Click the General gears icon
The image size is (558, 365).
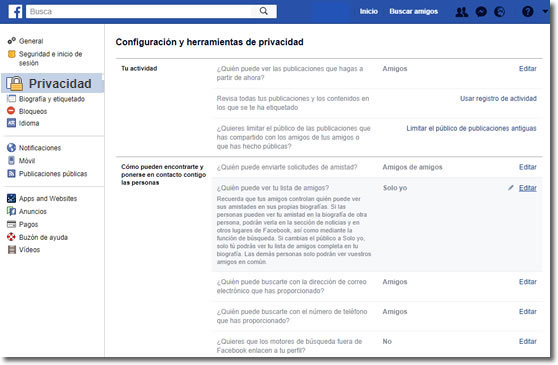(12, 41)
